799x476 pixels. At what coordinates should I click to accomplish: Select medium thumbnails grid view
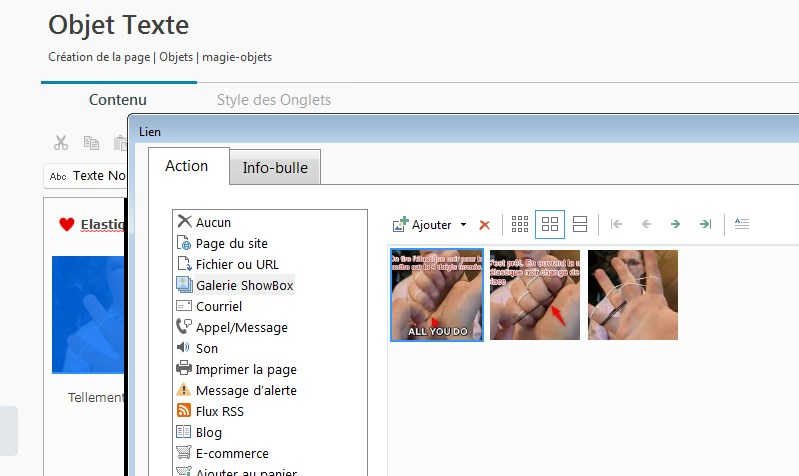pos(550,224)
